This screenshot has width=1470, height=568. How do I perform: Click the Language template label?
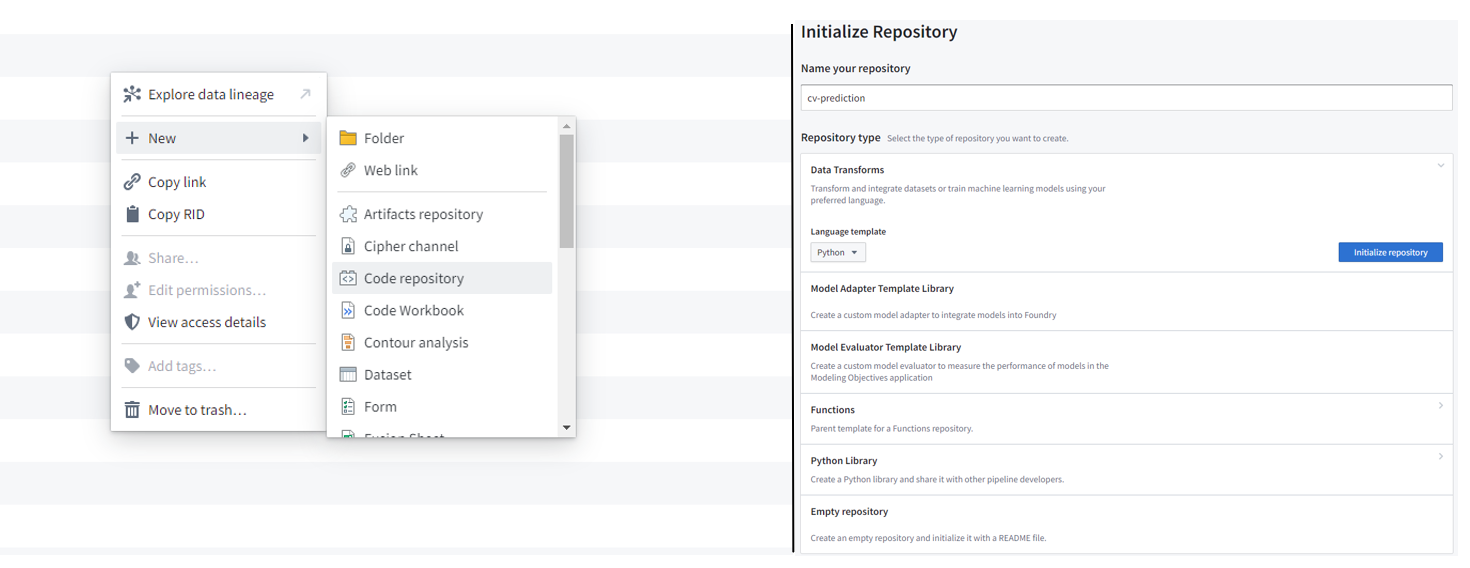click(848, 232)
